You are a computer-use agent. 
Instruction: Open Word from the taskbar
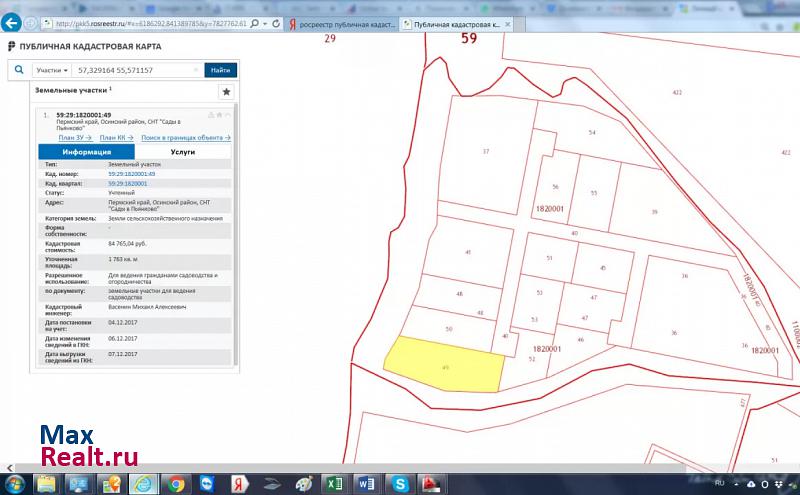364,484
